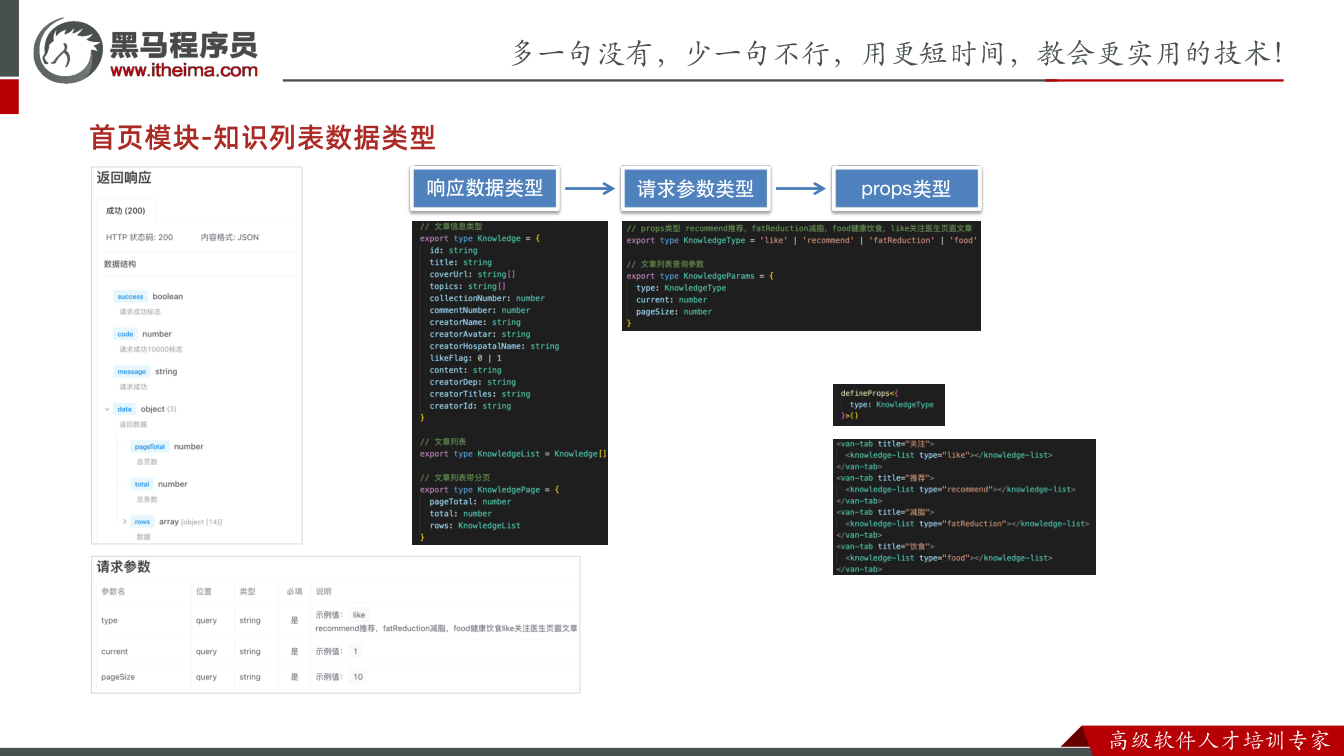1344x756 pixels.
Task: Click the message field tag
Action: pos(132,371)
